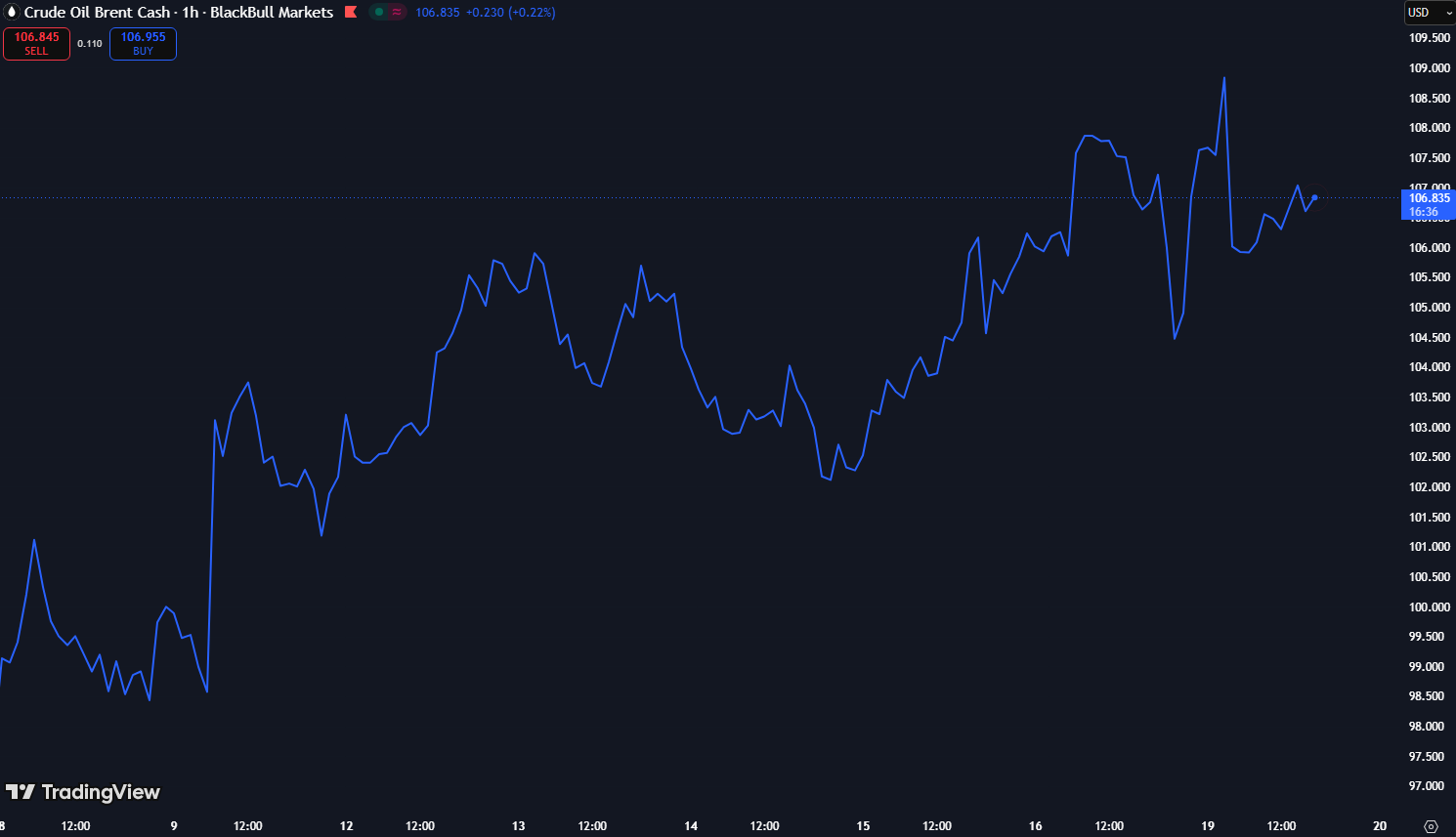The width and height of the screenshot is (1456, 837).
Task: Click the day "19" label on the time axis
Action: point(1208,826)
